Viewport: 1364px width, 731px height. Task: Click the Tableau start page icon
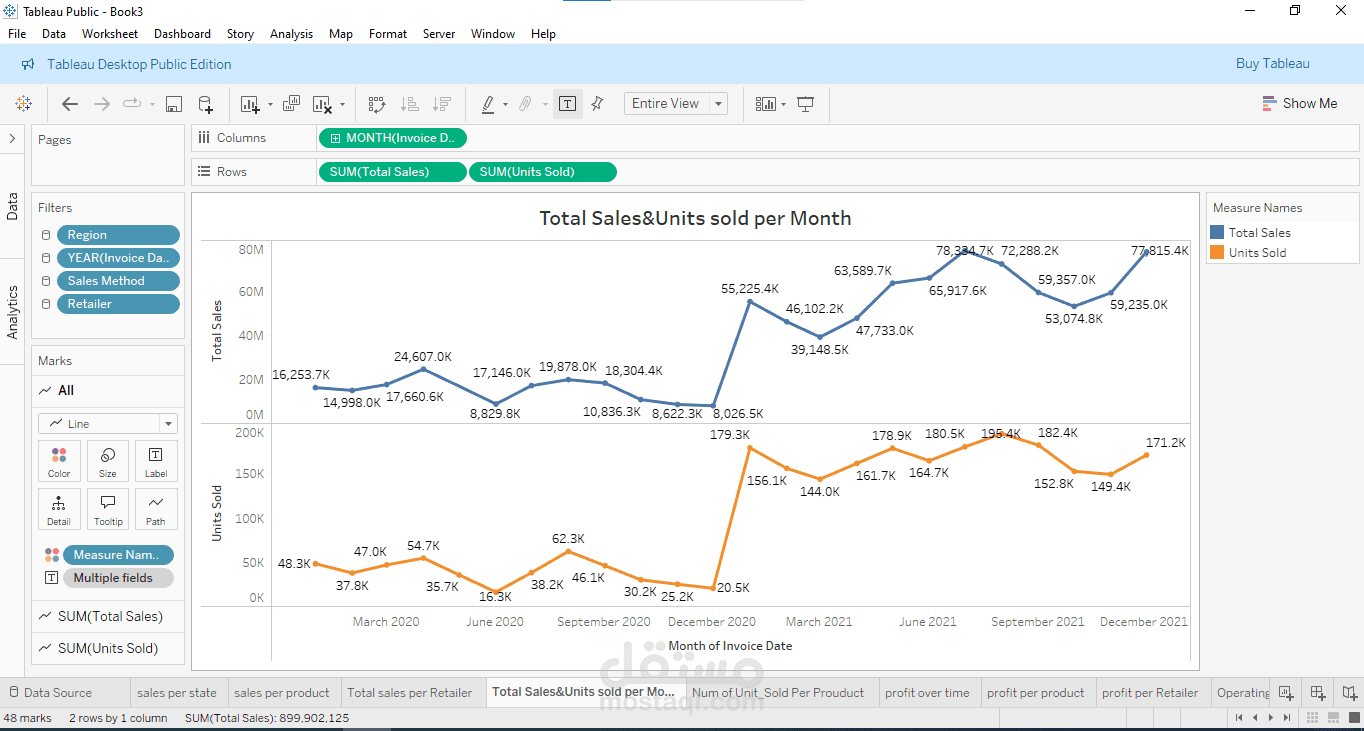23,104
